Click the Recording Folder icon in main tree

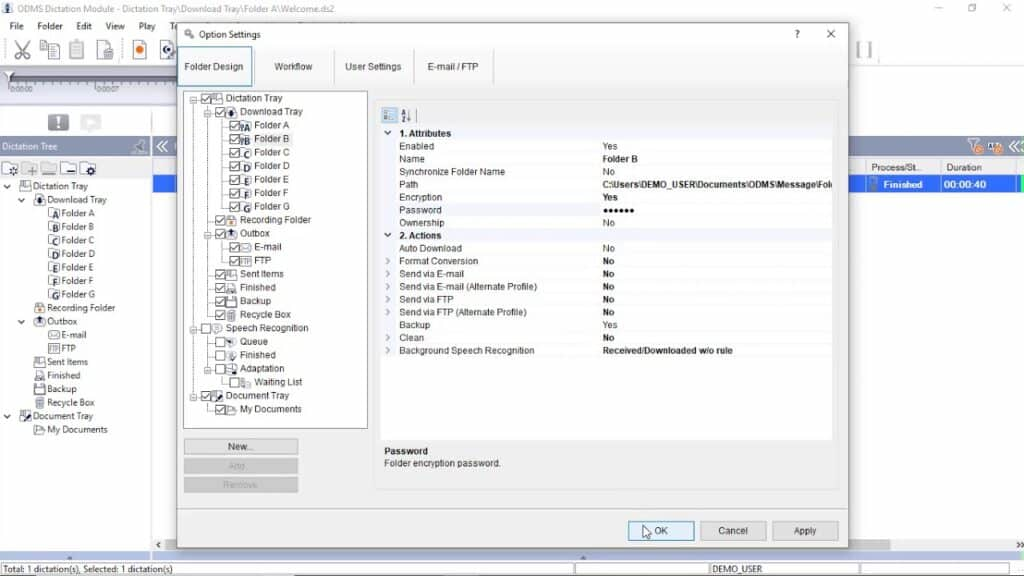(39, 308)
